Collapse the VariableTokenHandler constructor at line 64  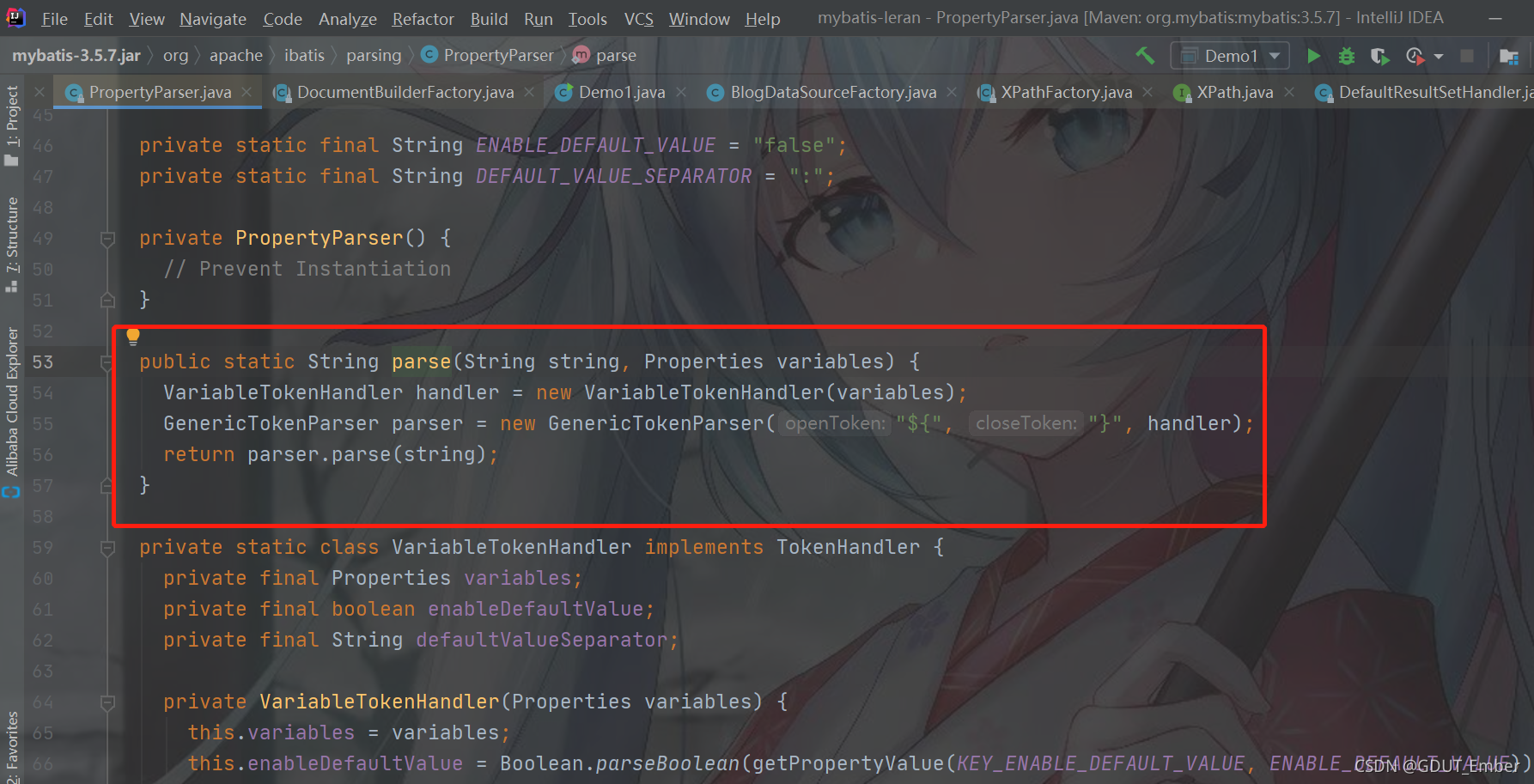107,702
